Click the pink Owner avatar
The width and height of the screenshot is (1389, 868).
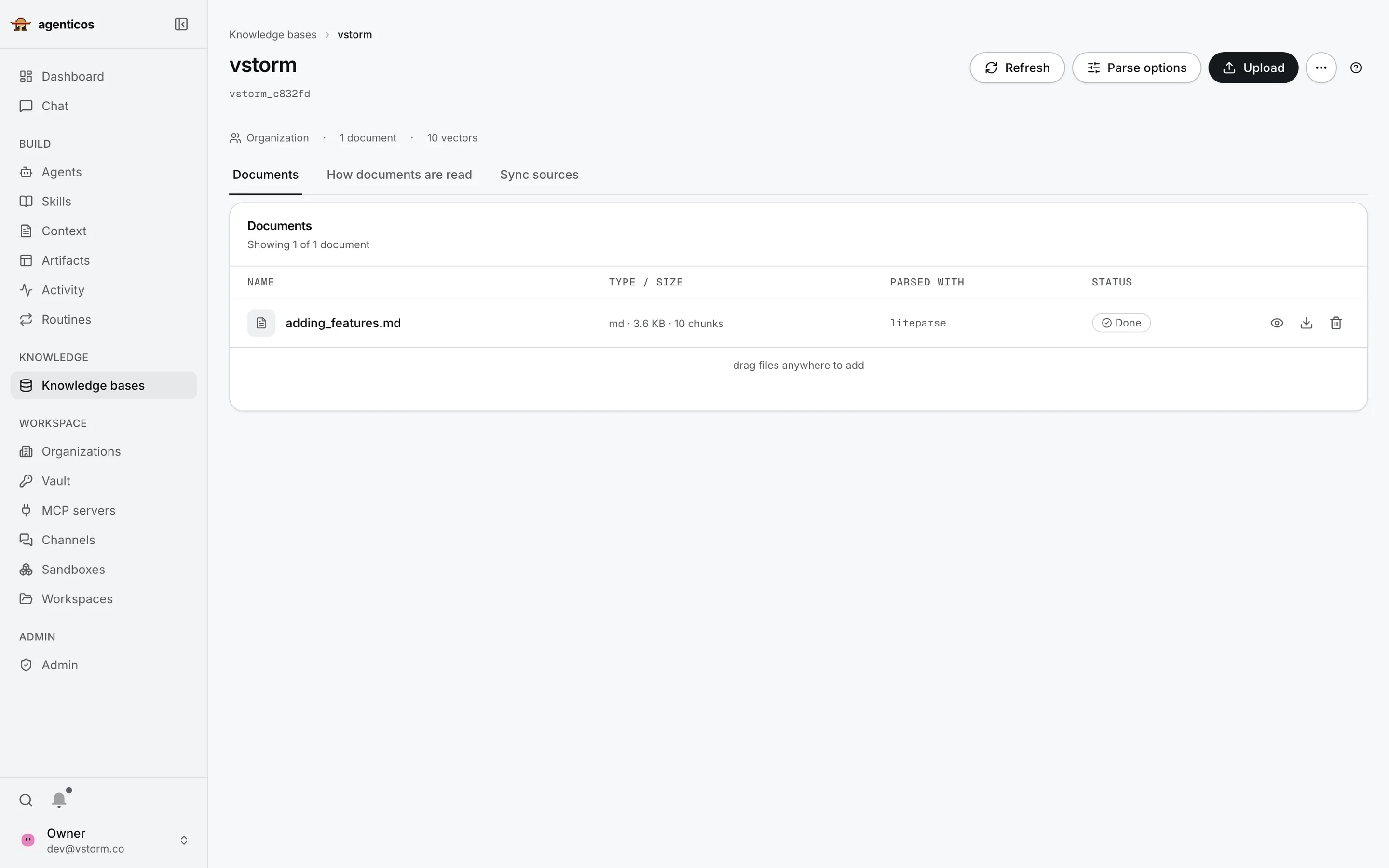(27, 841)
